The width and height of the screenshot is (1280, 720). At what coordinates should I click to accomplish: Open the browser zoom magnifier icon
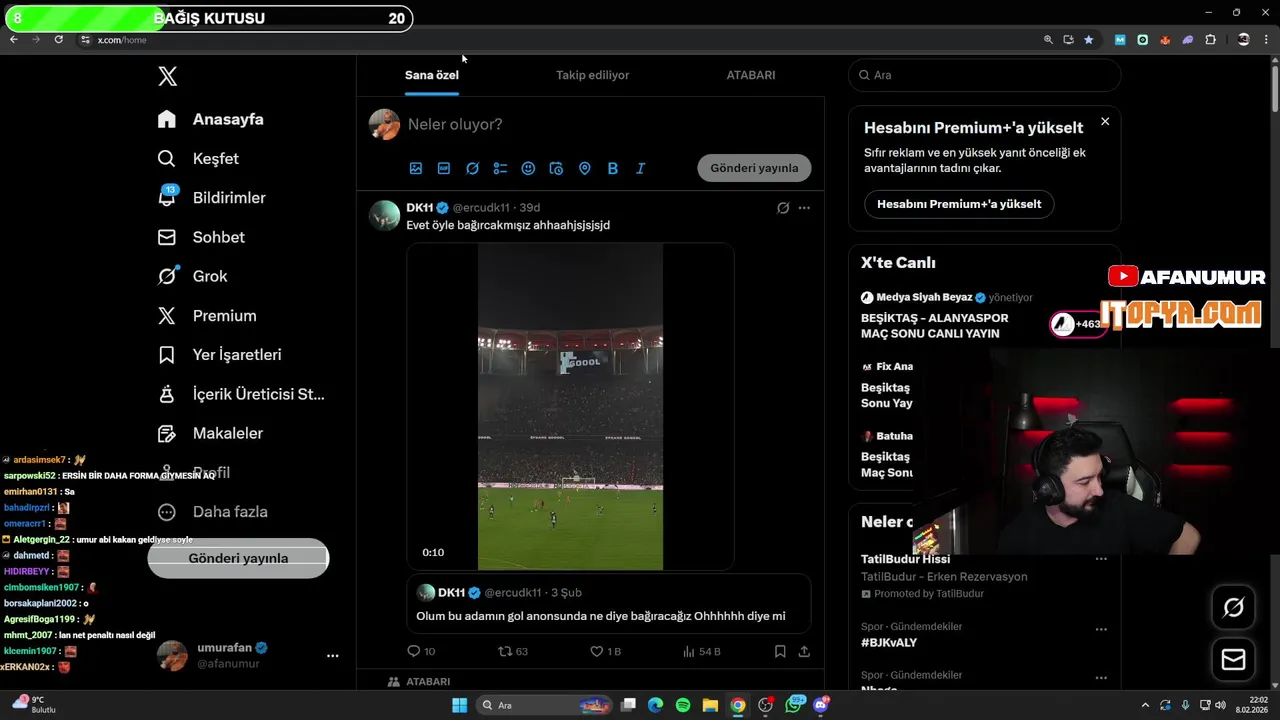pos(1048,40)
